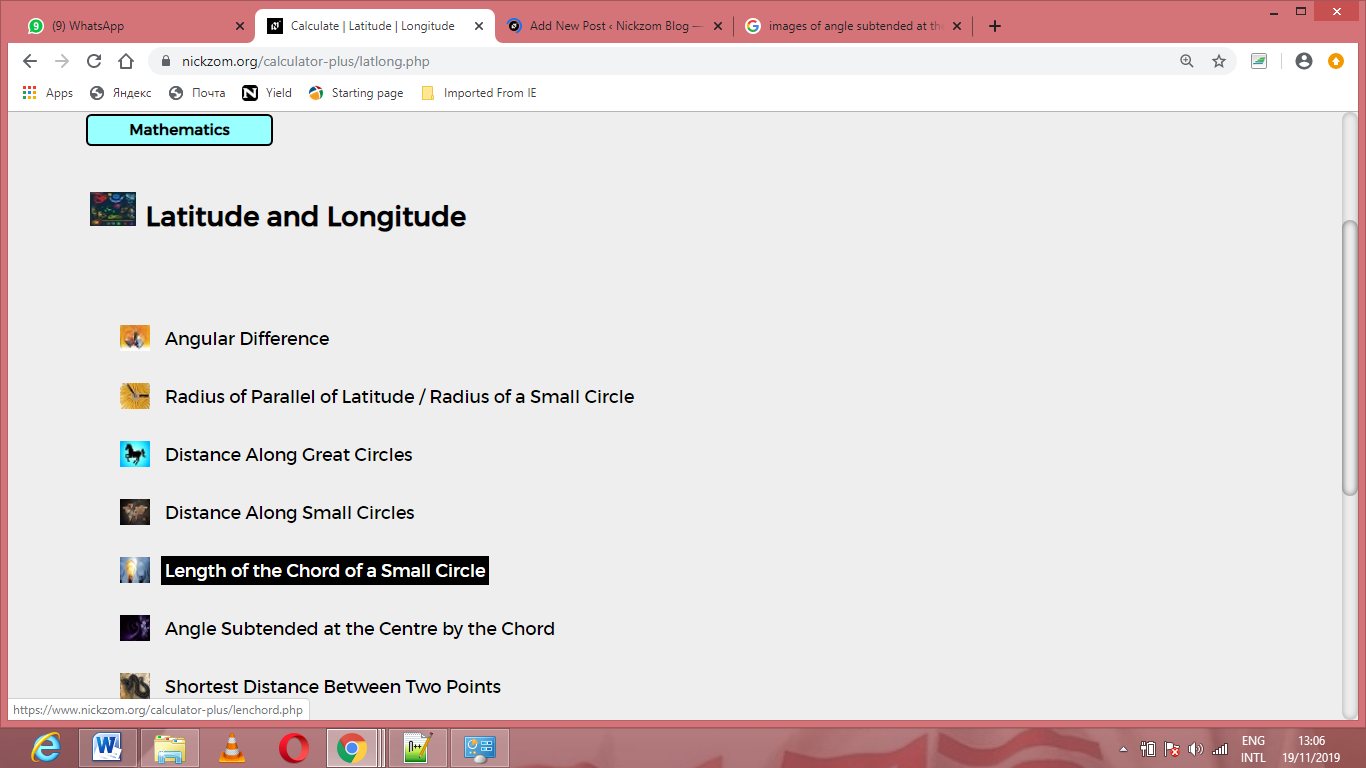The image size is (1366, 768).
Task: Bookmark this page with the star icon
Action: [1219, 61]
